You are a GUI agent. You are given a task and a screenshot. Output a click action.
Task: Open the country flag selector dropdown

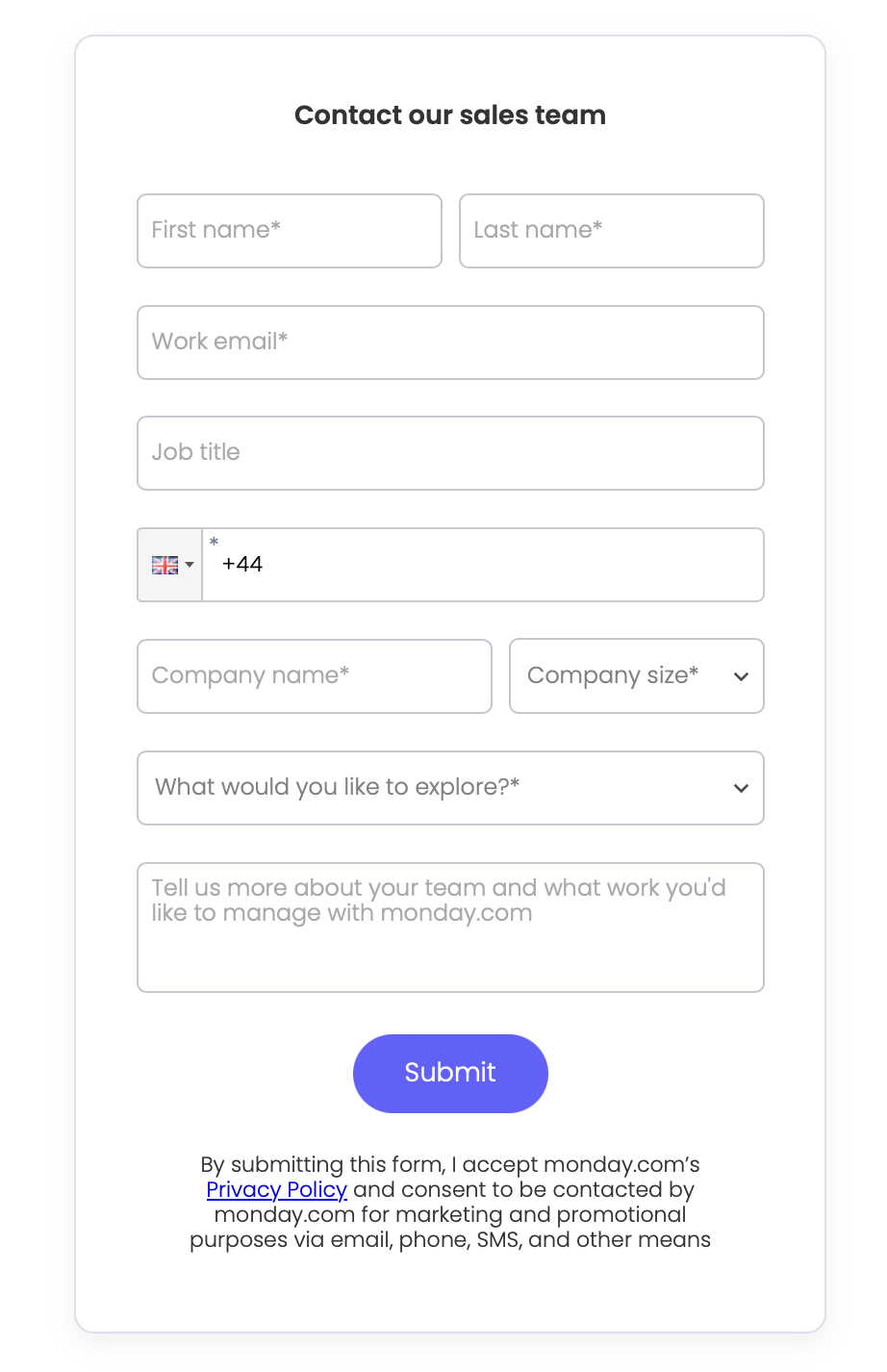[169, 565]
